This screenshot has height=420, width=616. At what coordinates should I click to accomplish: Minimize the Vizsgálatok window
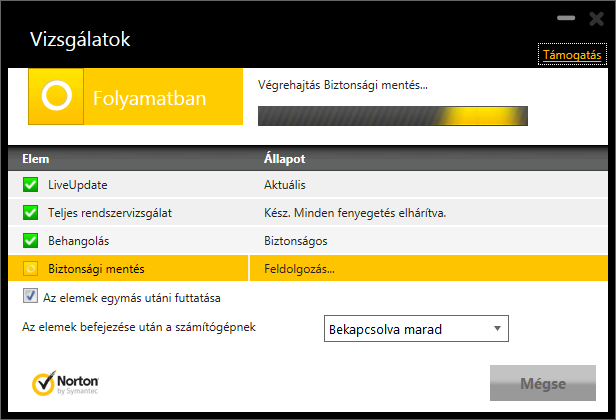566,19
